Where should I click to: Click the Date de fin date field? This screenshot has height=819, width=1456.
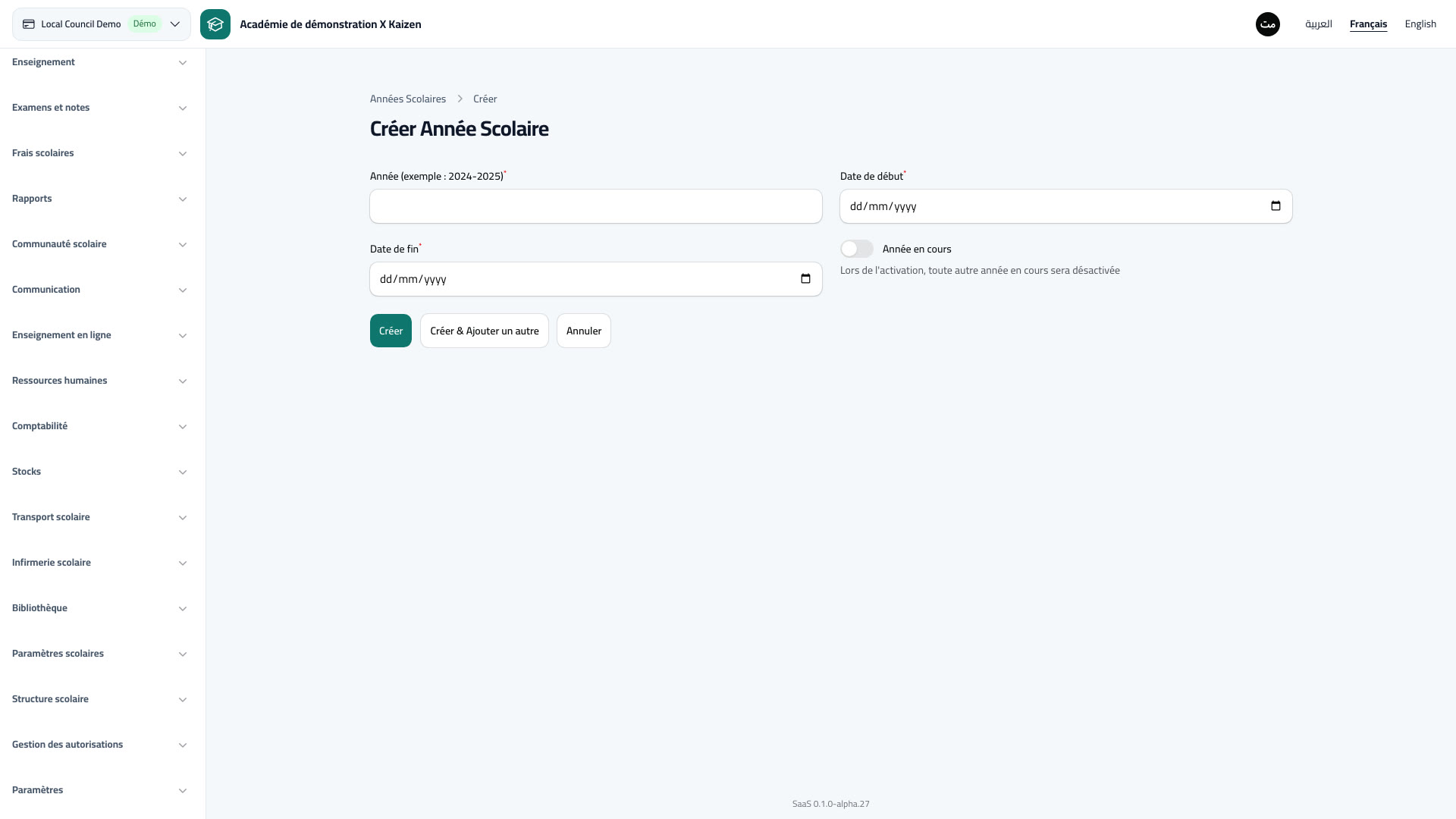point(596,279)
